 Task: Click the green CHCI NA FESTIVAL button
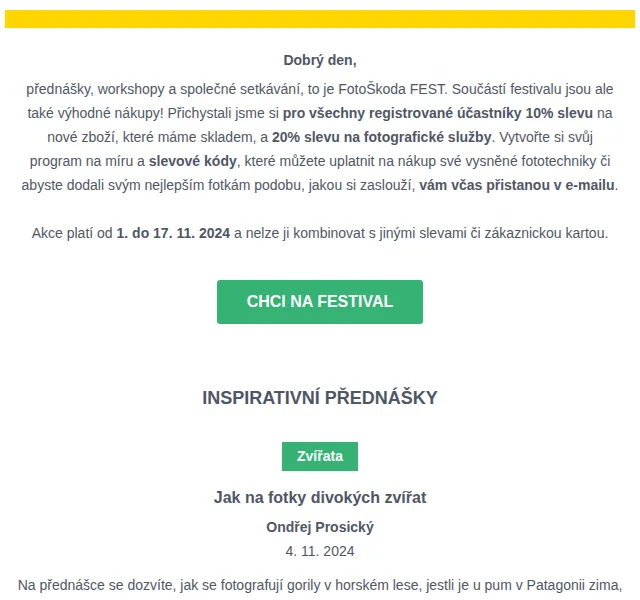pos(320,302)
